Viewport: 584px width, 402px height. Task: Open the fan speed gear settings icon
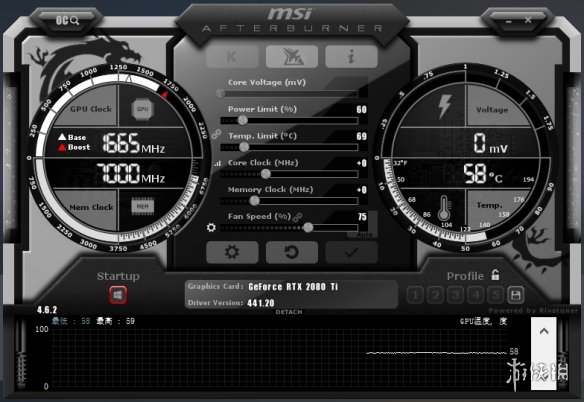pyautogui.click(x=211, y=227)
